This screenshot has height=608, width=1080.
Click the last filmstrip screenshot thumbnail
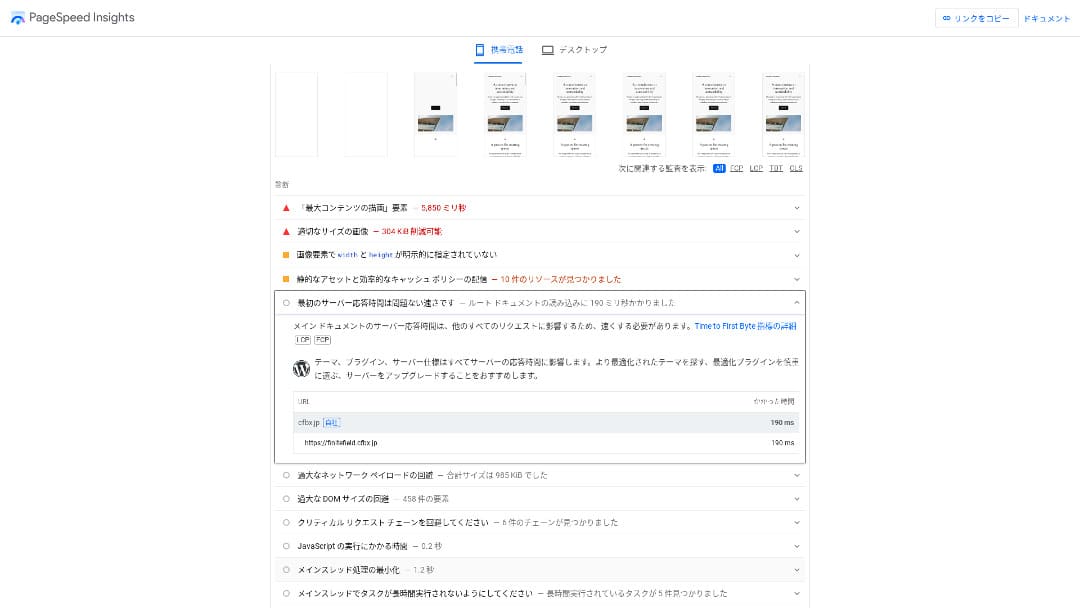(x=782, y=115)
